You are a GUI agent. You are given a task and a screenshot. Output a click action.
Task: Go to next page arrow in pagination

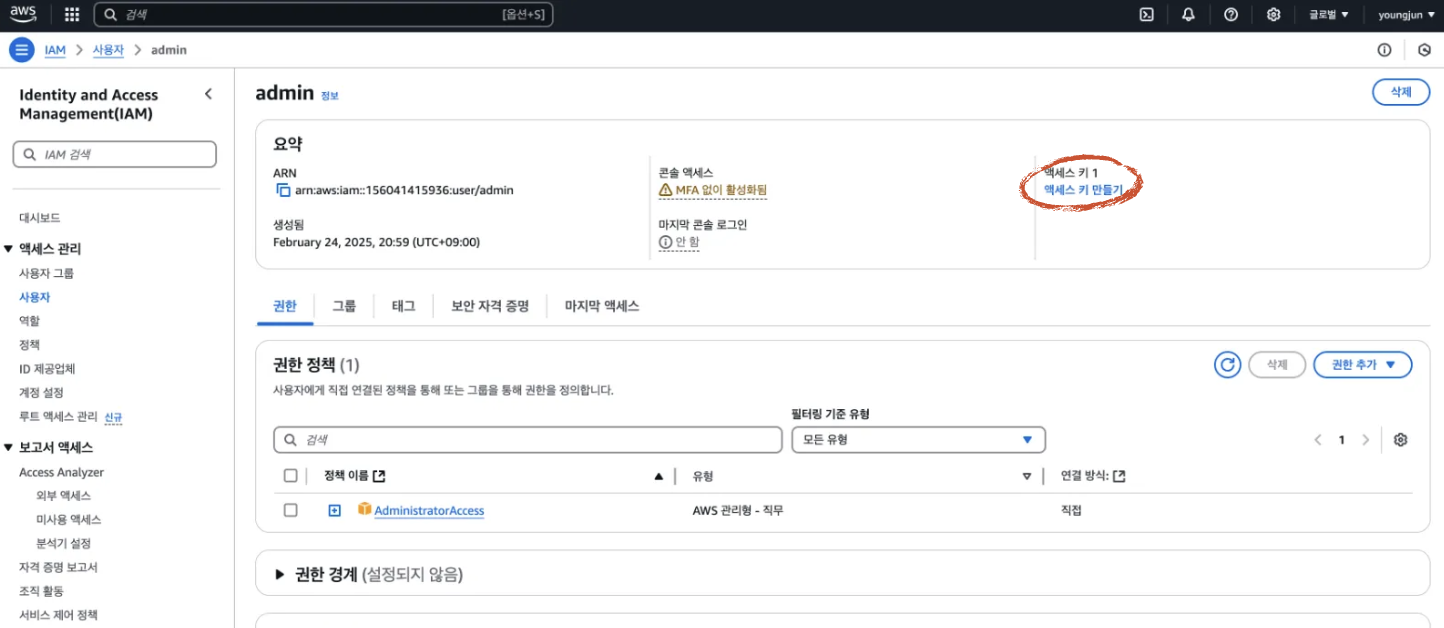point(1365,440)
